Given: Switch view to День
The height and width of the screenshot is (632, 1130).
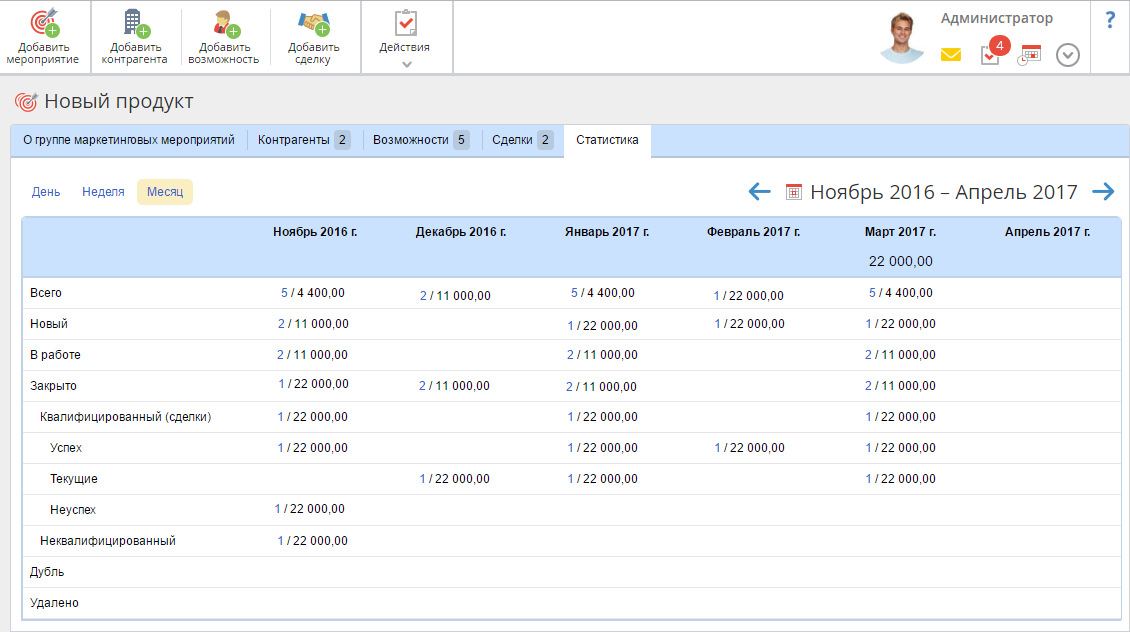Looking at the screenshot, I should [x=46, y=192].
